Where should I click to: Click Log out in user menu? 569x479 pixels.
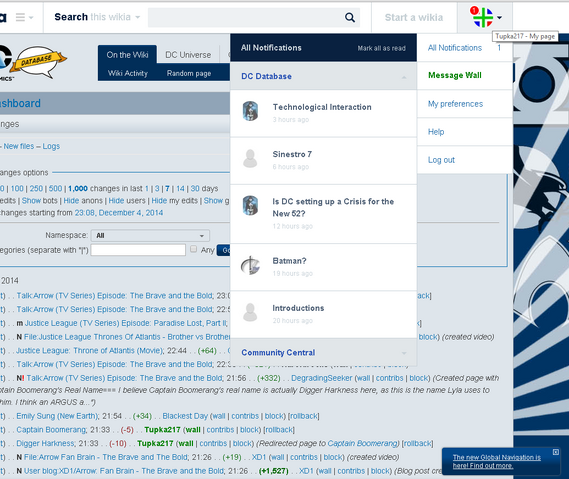coord(441,160)
